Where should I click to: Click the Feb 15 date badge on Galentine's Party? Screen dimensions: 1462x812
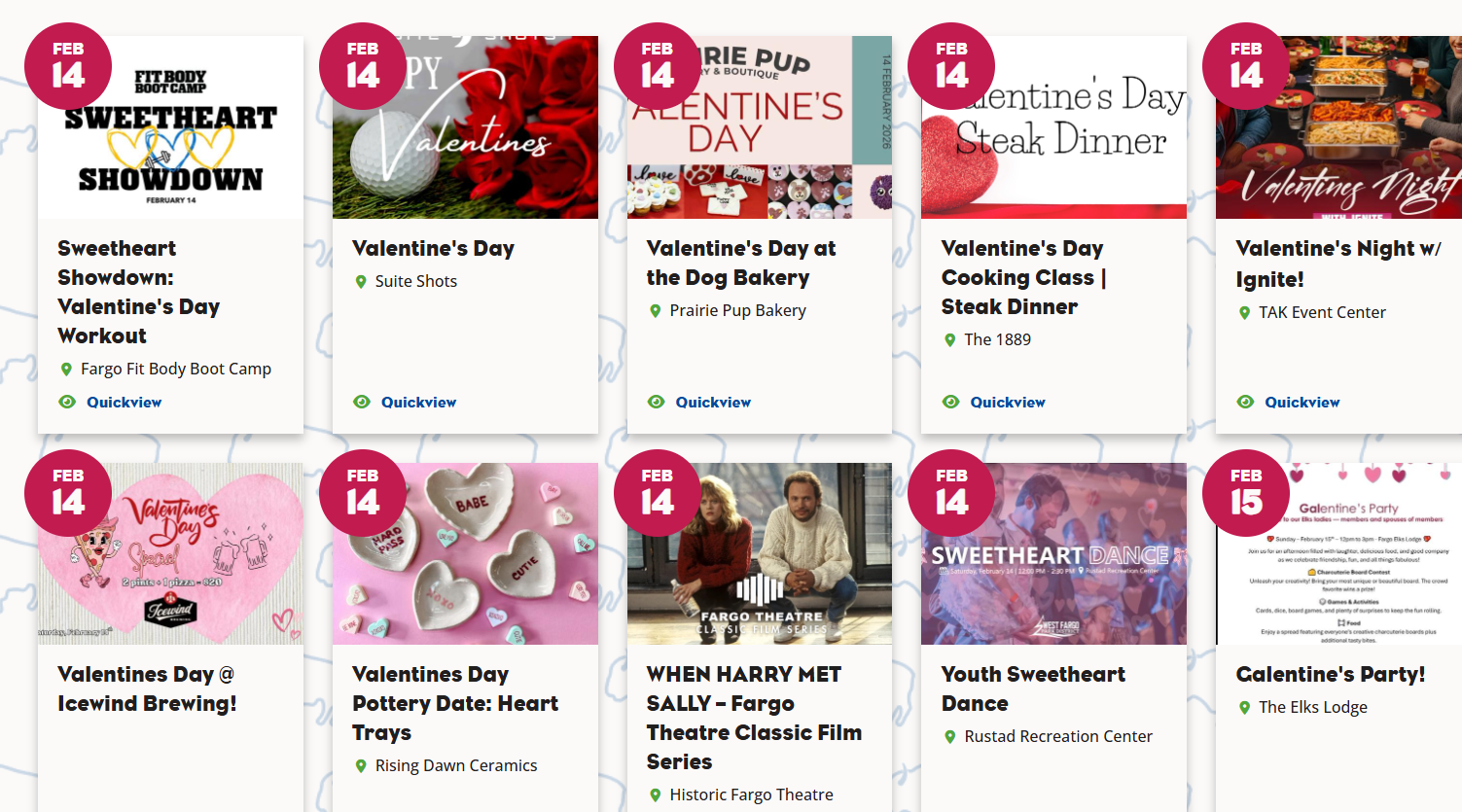(x=1246, y=493)
